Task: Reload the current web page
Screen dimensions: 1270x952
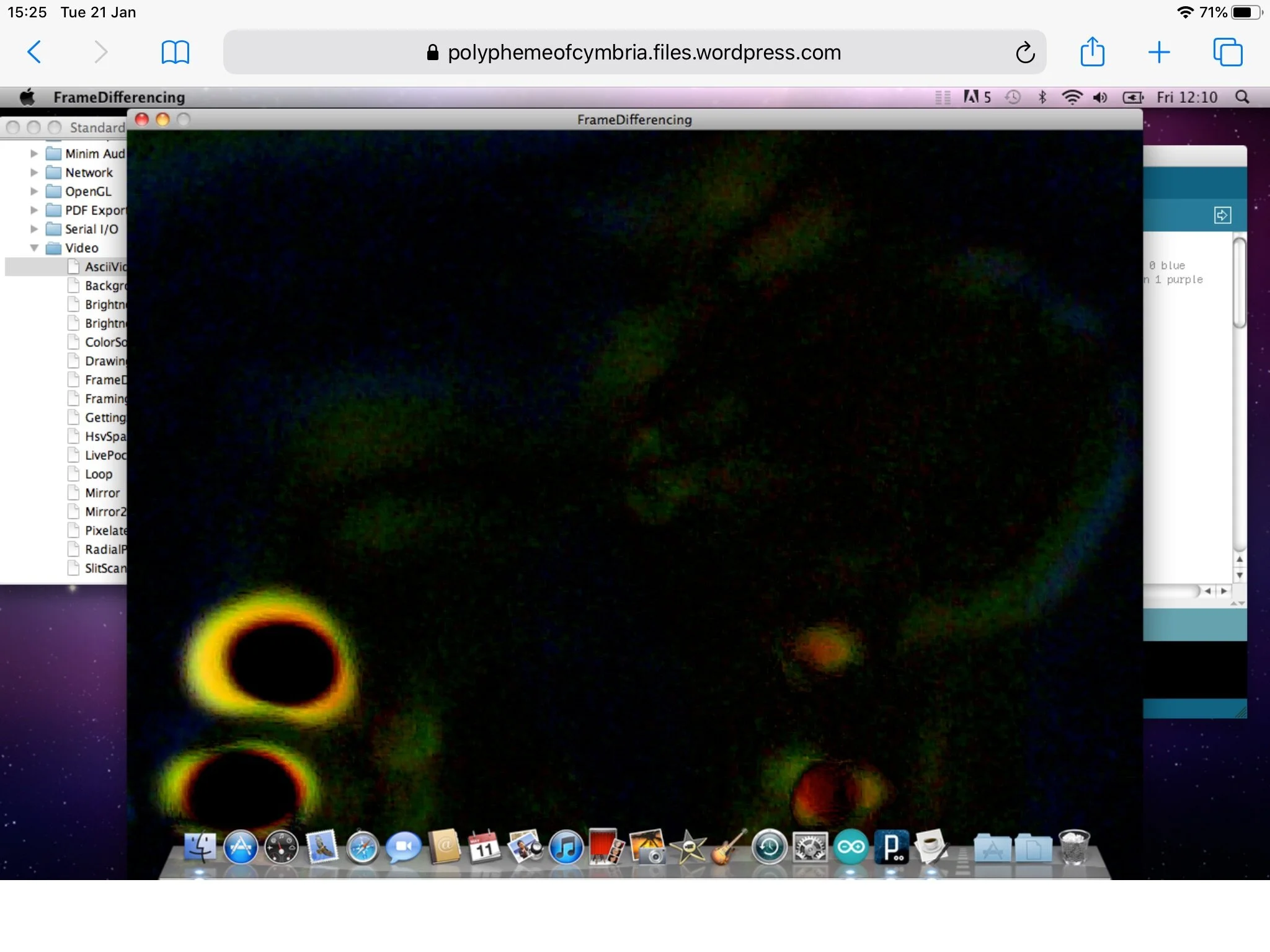Action: tap(1025, 53)
